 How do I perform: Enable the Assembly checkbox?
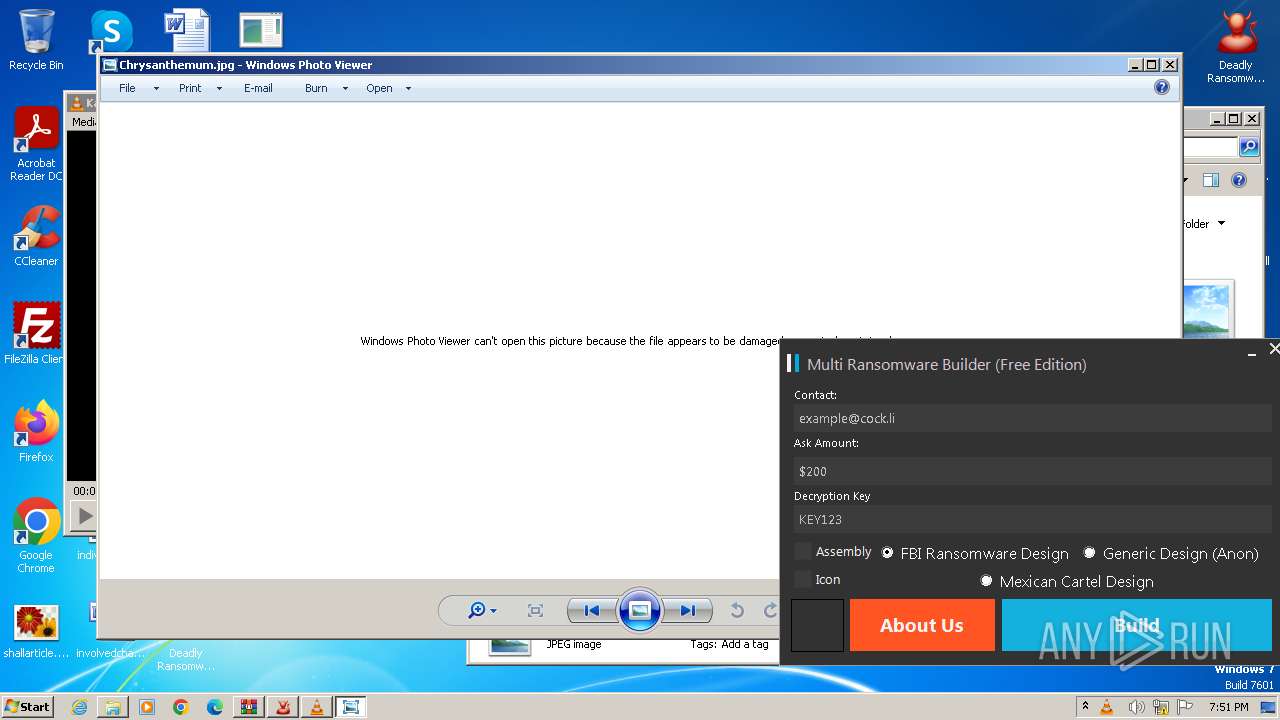pos(803,551)
